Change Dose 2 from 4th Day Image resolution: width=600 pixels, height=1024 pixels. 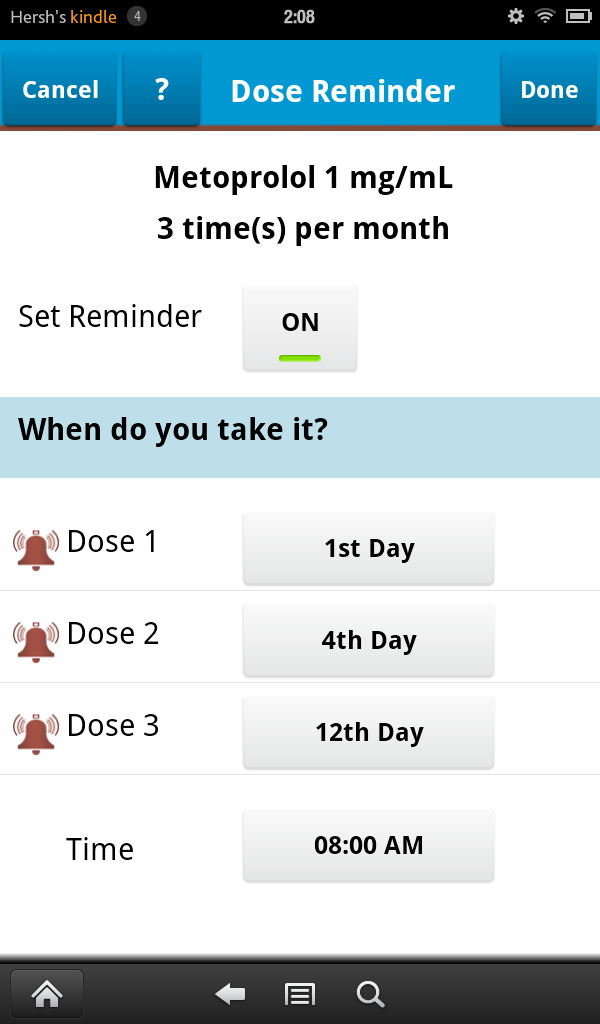pos(368,639)
